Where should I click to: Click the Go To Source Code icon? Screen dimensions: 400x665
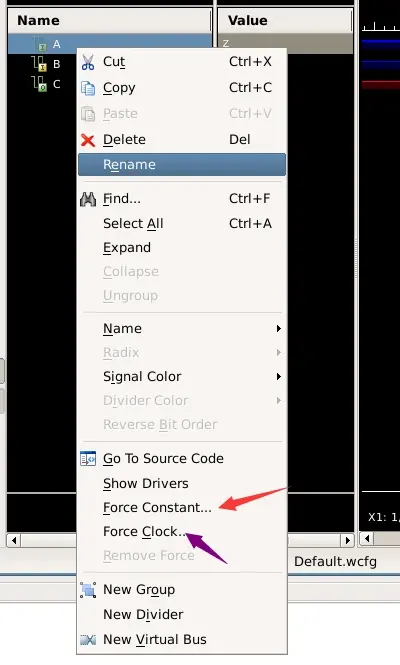coord(88,458)
